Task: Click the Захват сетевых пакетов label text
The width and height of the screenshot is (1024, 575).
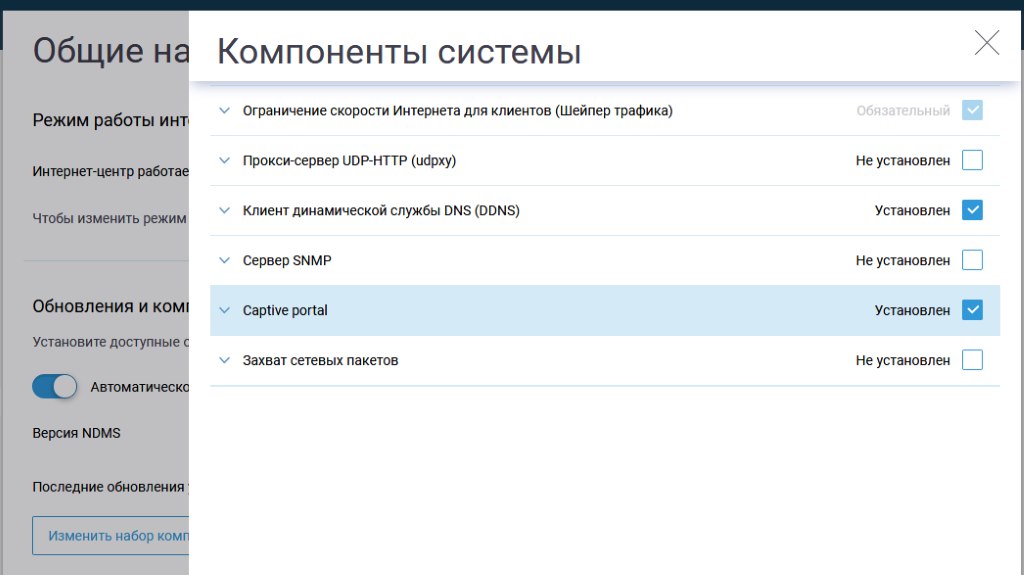Action: click(x=320, y=361)
